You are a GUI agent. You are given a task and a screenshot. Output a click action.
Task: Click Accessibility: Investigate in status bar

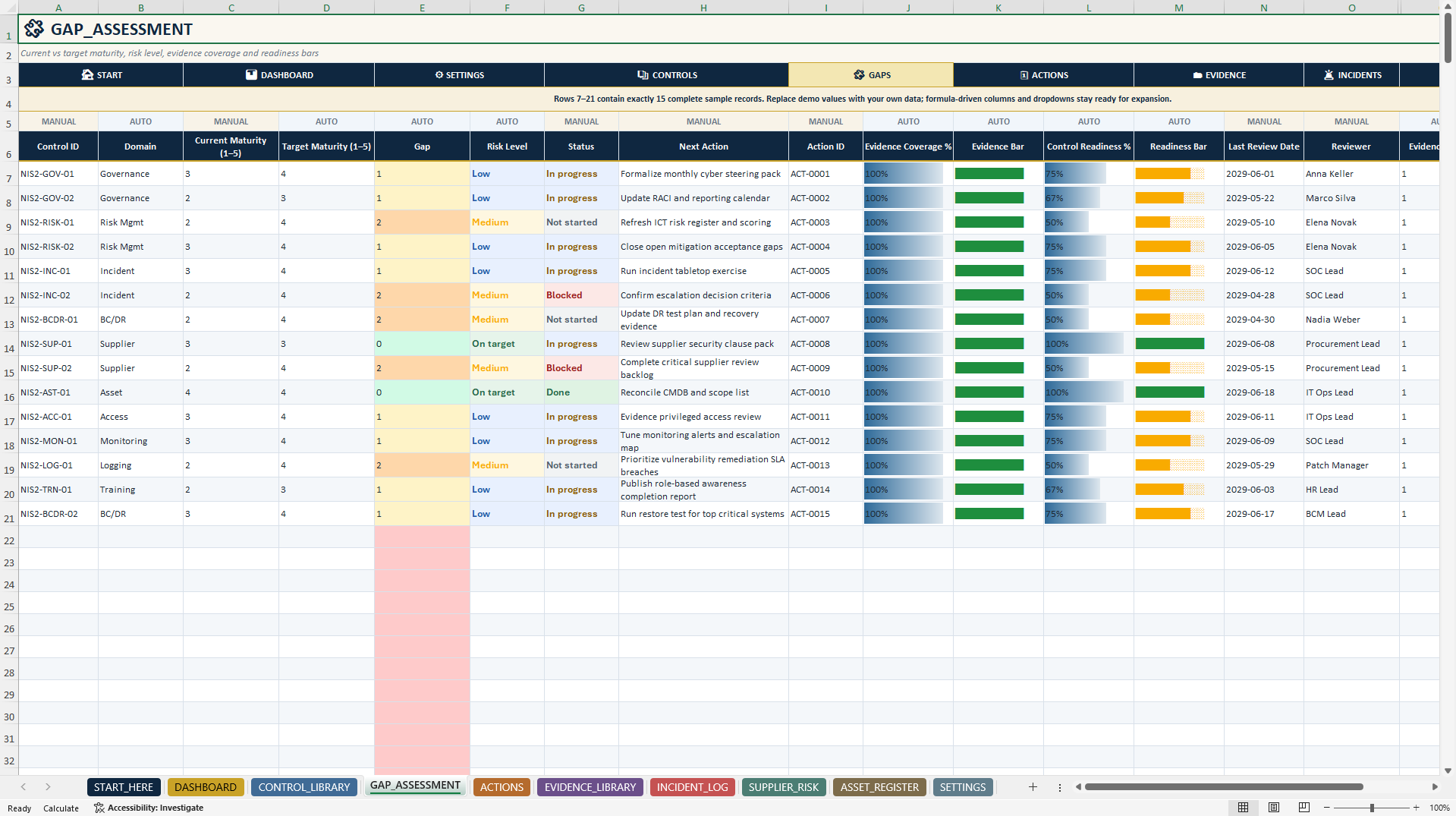tap(149, 808)
